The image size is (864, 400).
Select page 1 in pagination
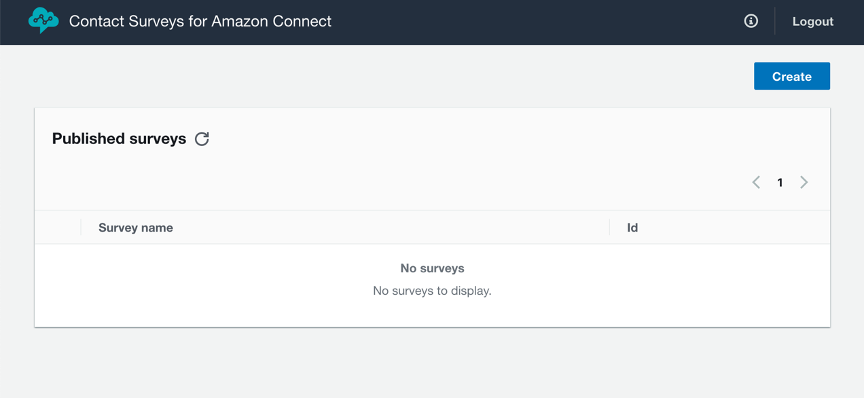pos(780,182)
